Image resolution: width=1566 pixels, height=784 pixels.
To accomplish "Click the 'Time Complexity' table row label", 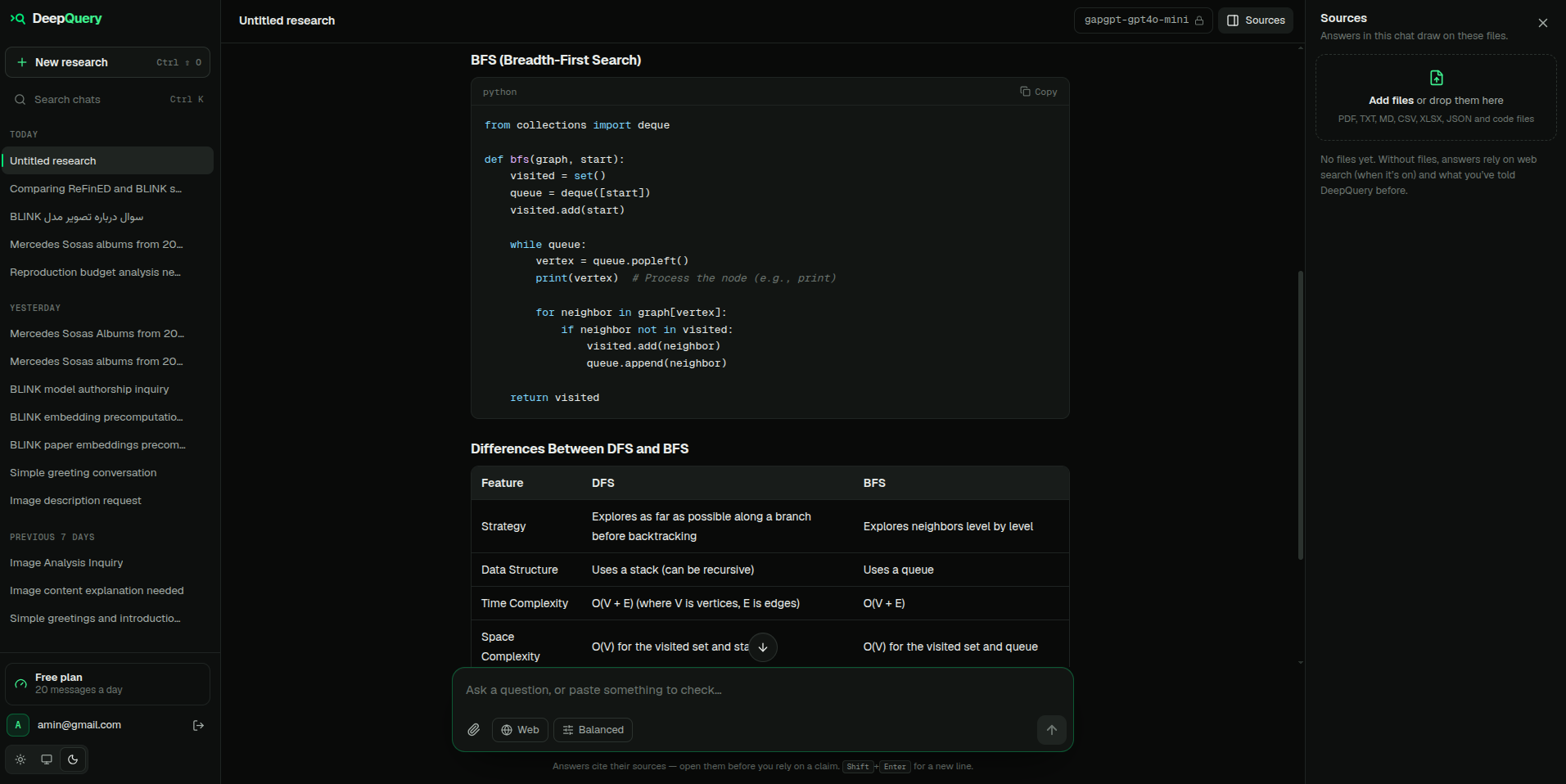I will tap(525, 603).
